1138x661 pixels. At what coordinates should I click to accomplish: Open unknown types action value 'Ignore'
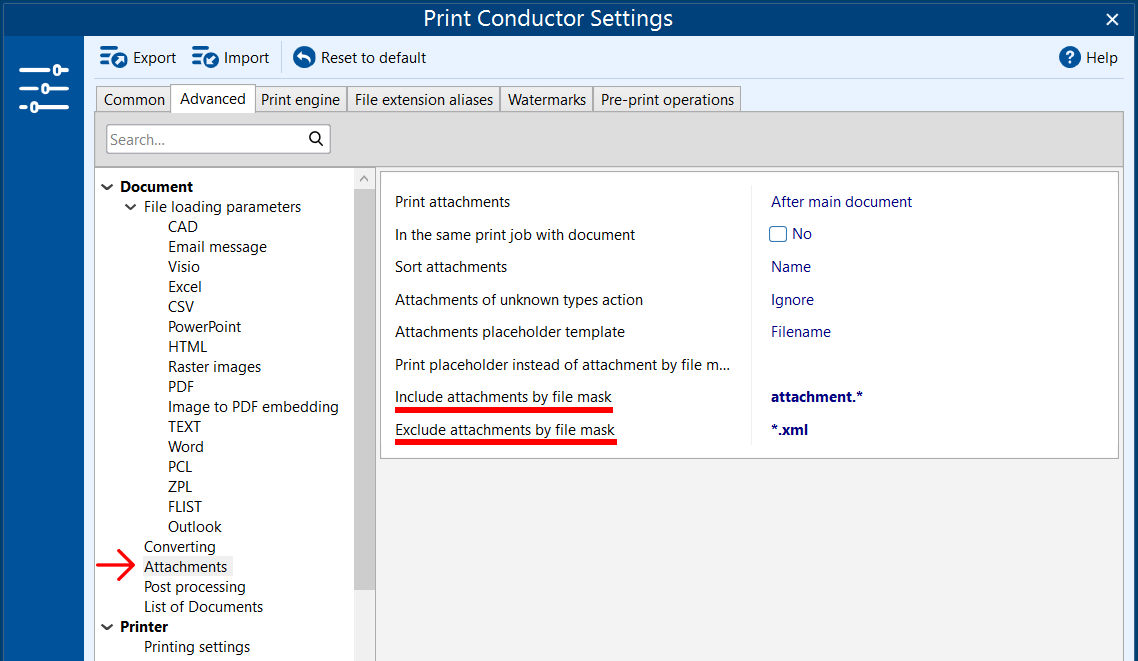(x=792, y=300)
